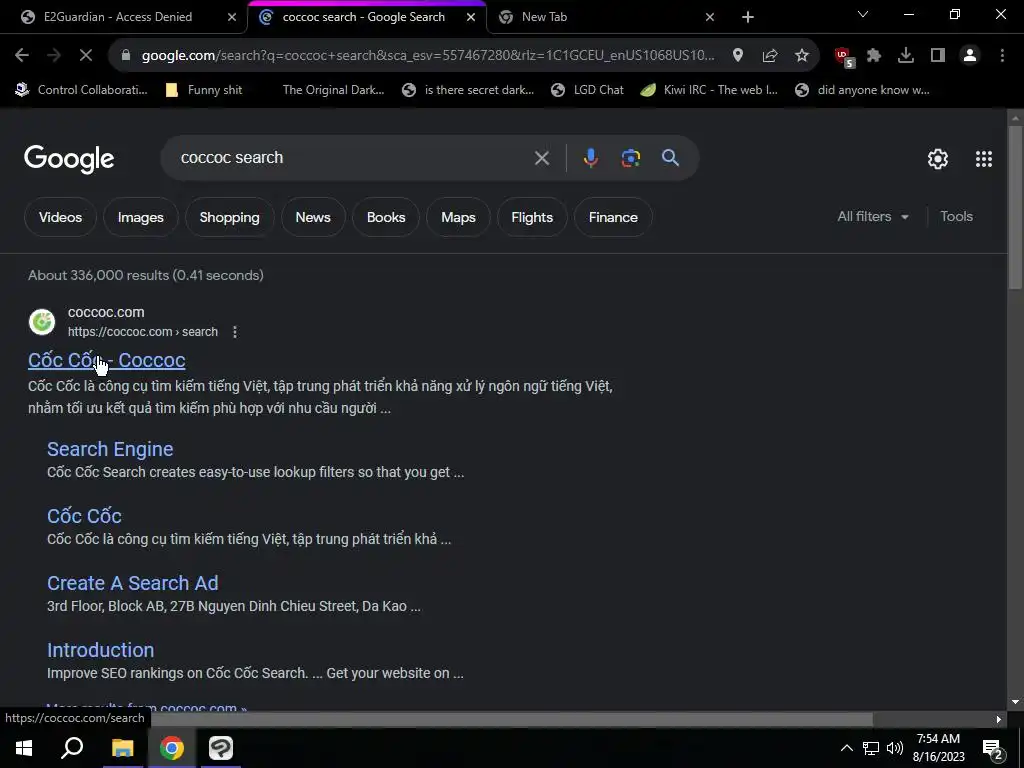The image size is (1024, 768).
Task: Open Google quick settings gear
Action: 938,159
